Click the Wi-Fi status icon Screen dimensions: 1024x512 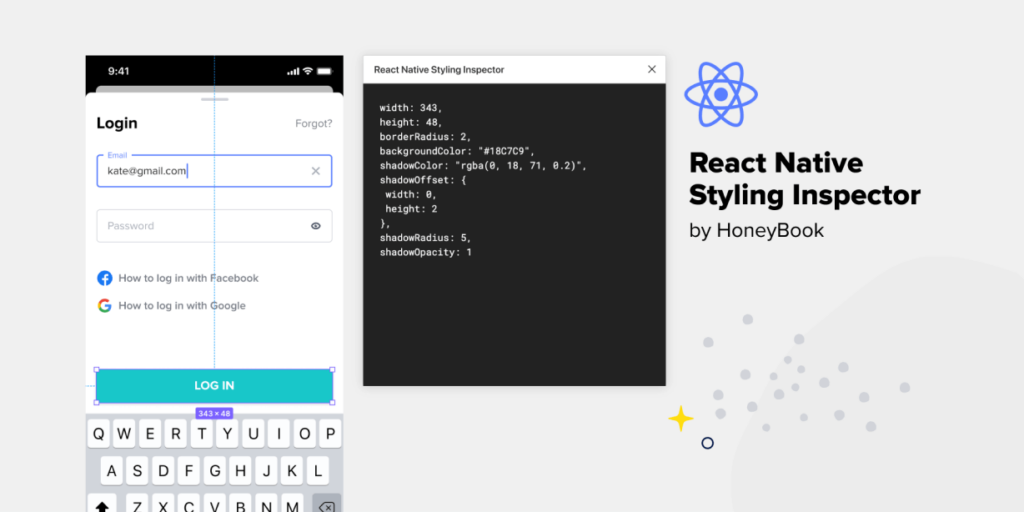(308, 71)
